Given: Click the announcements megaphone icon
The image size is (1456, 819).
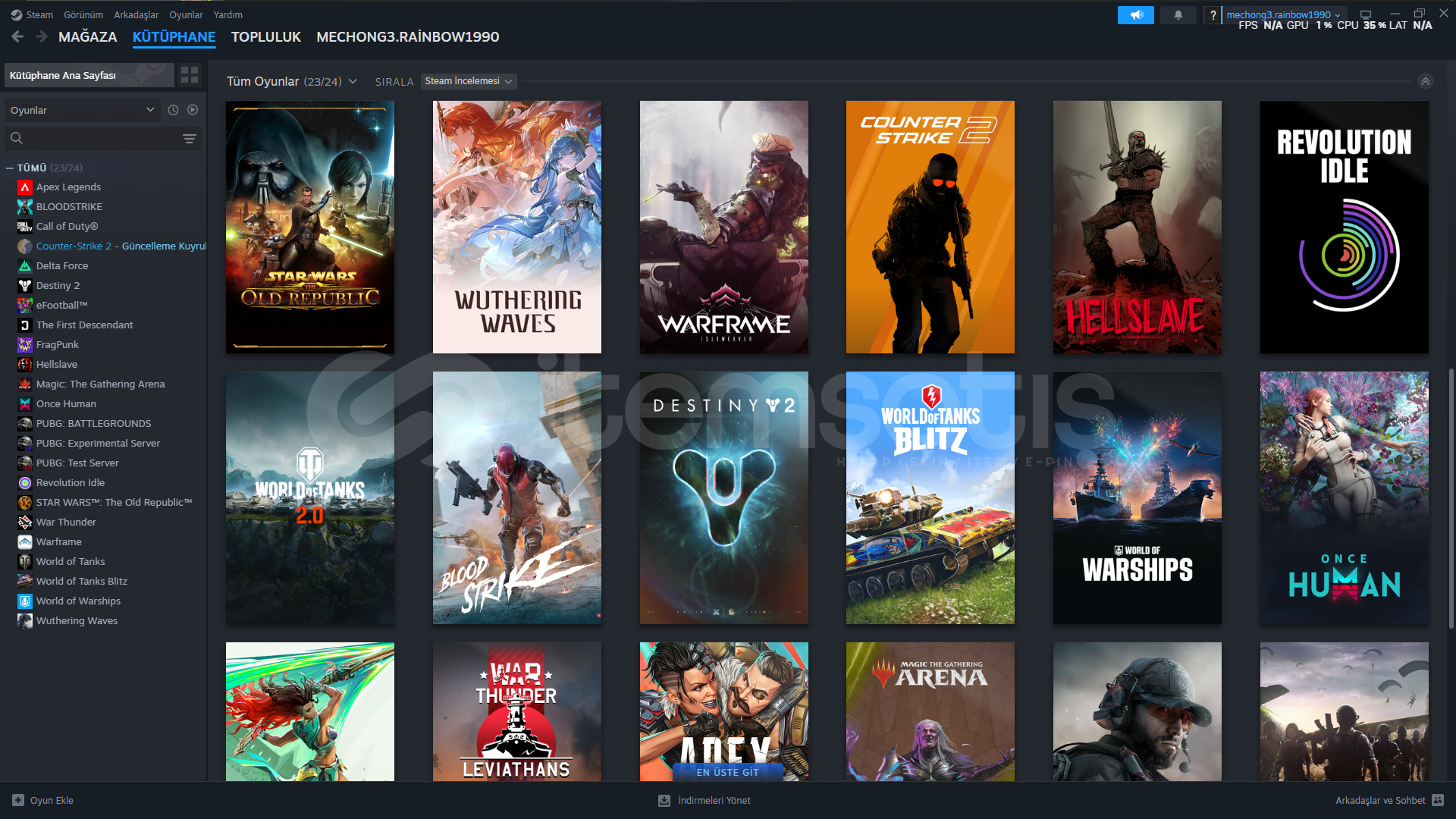Looking at the screenshot, I should point(1135,15).
